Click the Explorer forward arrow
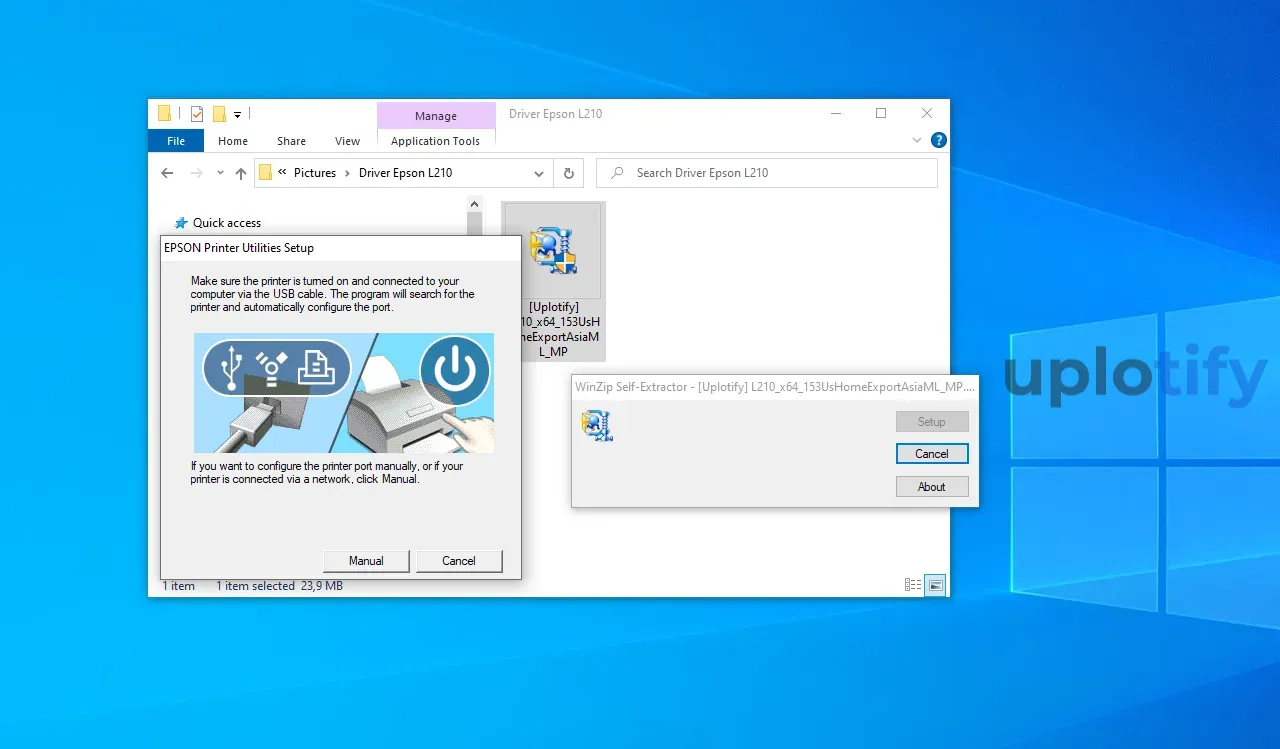Screen dimensions: 1280x749 click(x=196, y=173)
